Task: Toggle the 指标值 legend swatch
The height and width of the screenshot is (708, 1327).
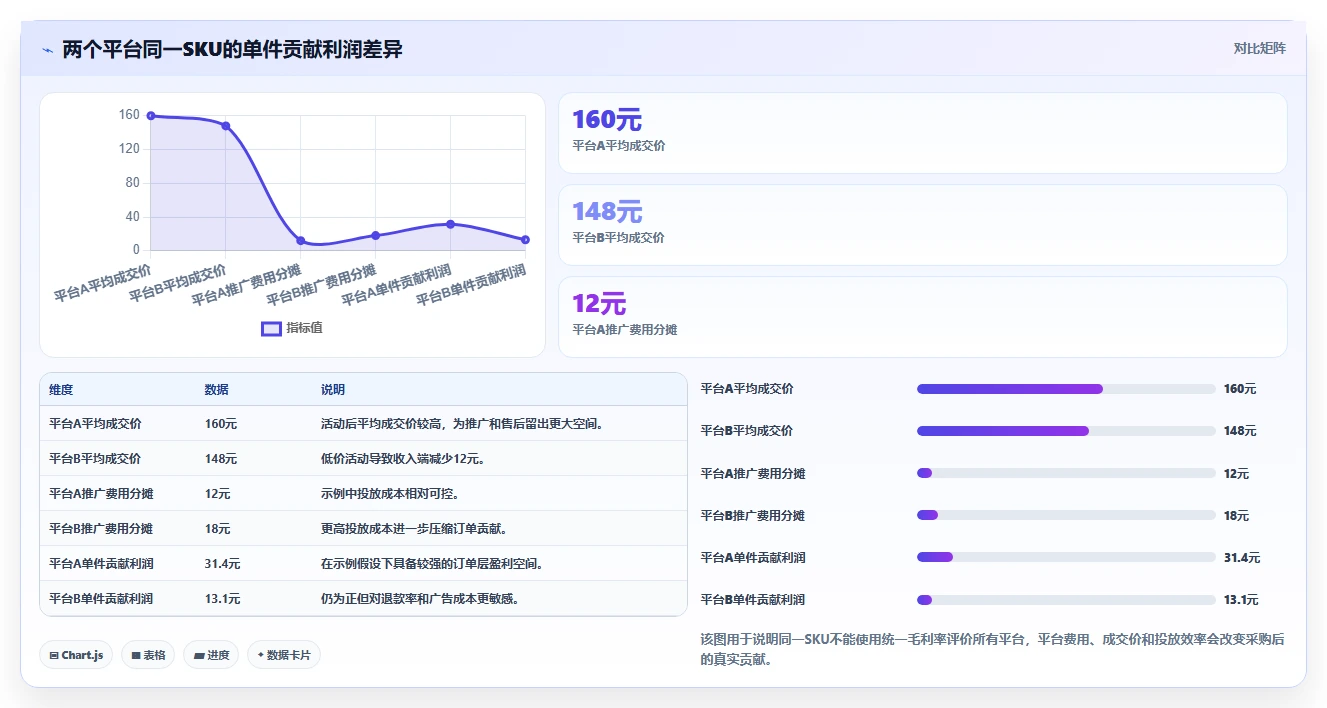Action: tap(271, 328)
